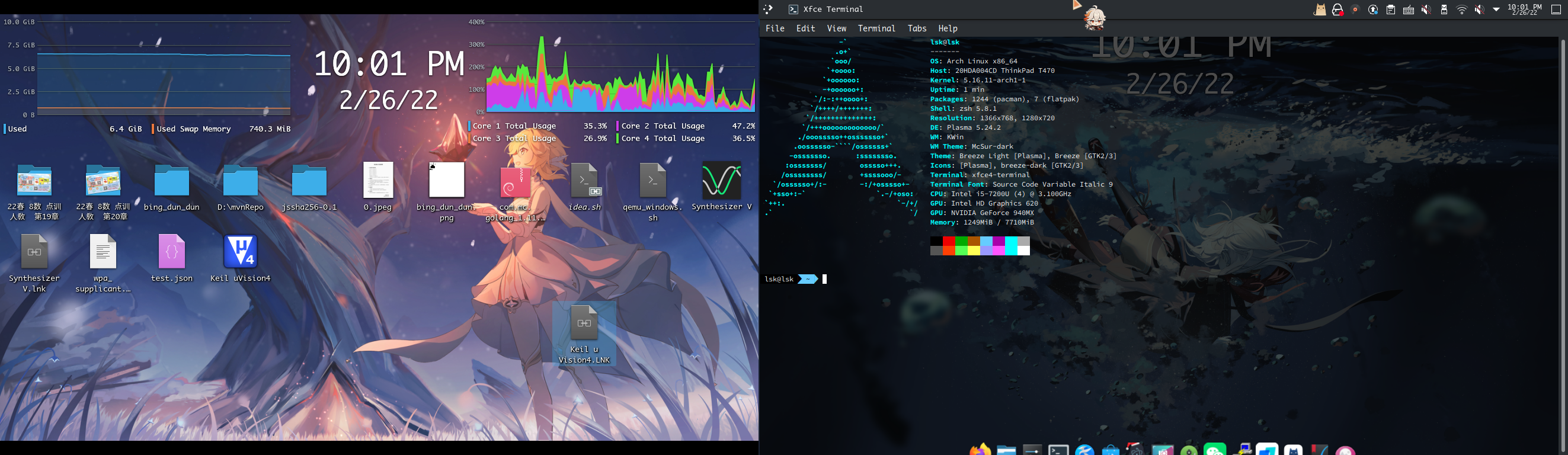Click the 'Used Swap Memory' legend label
Viewport: 1568px width, 455px height.
tap(194, 129)
